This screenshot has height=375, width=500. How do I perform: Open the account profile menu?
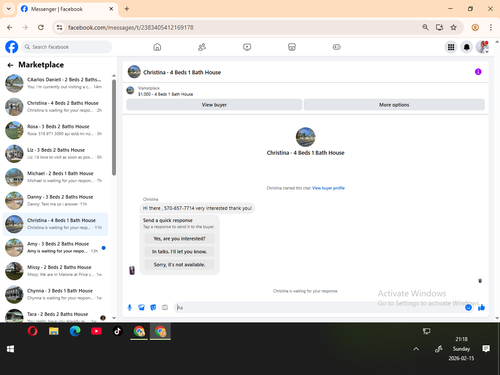[482, 47]
